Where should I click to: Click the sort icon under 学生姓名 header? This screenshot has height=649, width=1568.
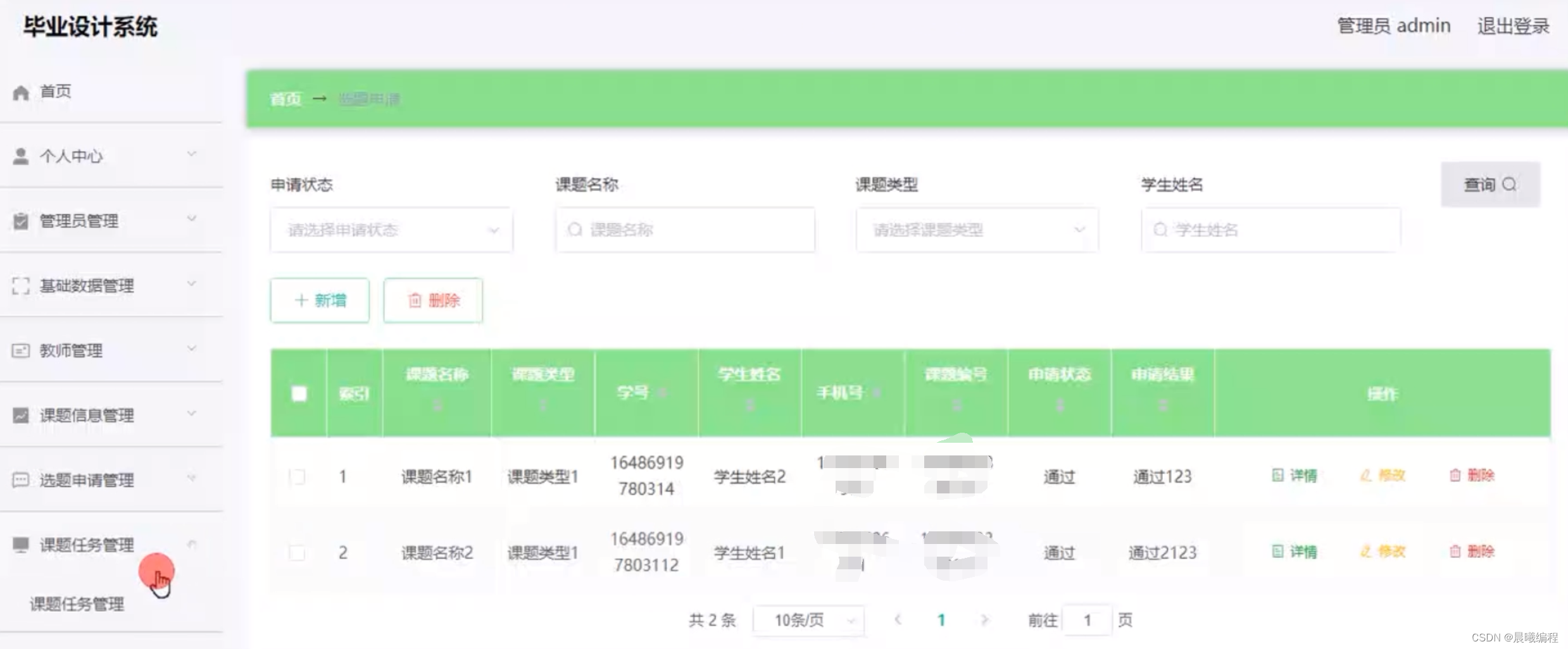pos(750,405)
